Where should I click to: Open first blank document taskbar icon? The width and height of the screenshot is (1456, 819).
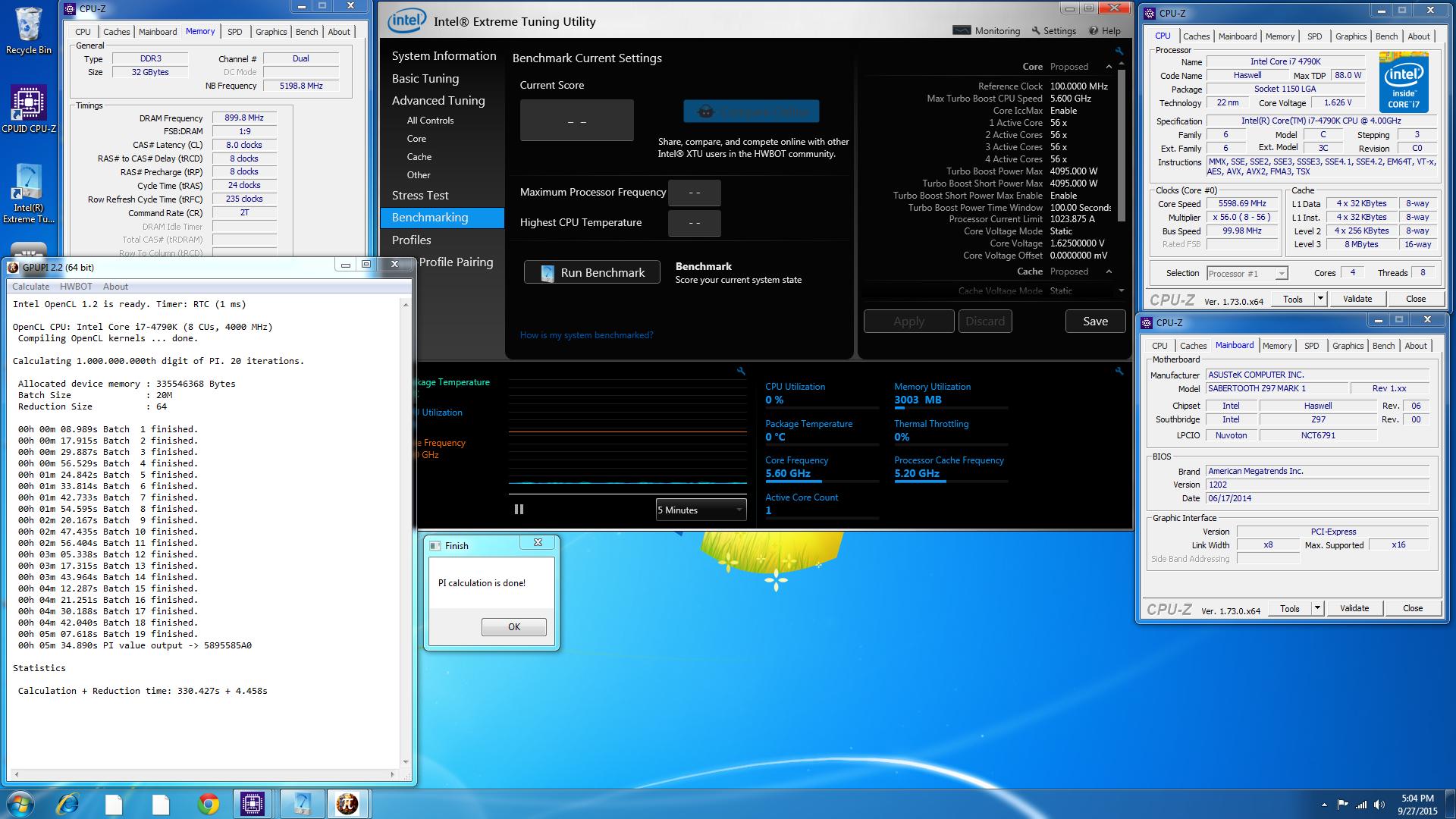(x=114, y=804)
